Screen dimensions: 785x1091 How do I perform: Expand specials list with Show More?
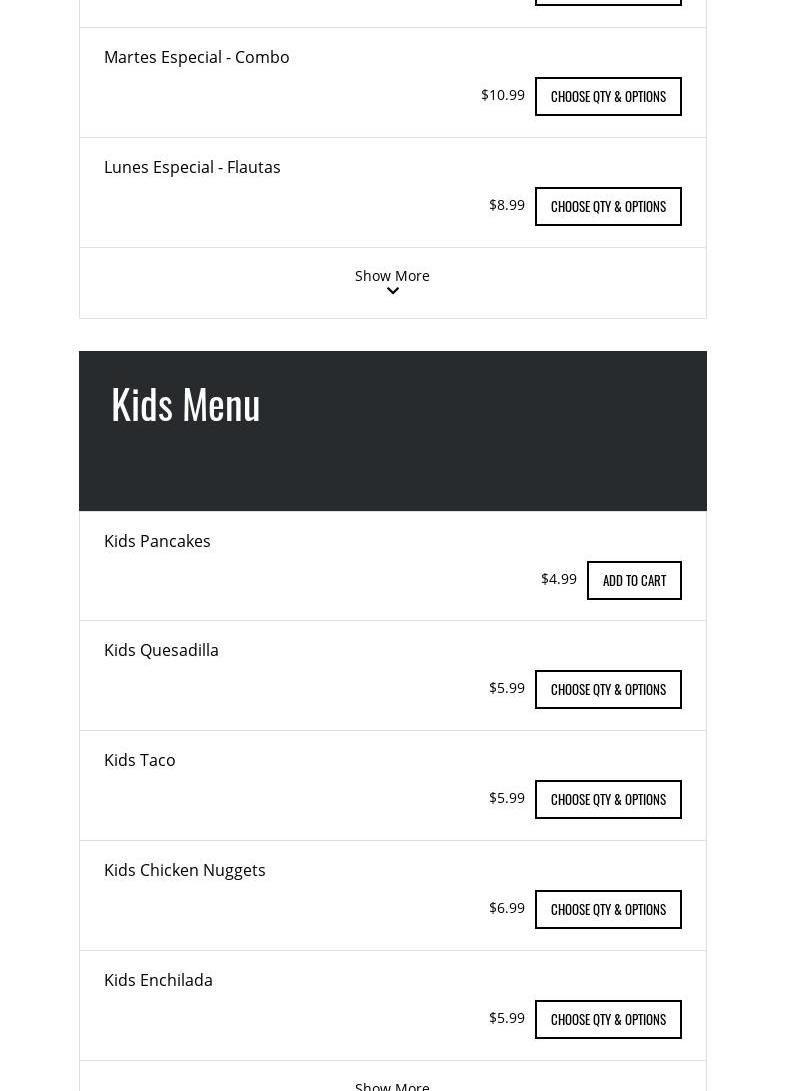click(x=392, y=275)
